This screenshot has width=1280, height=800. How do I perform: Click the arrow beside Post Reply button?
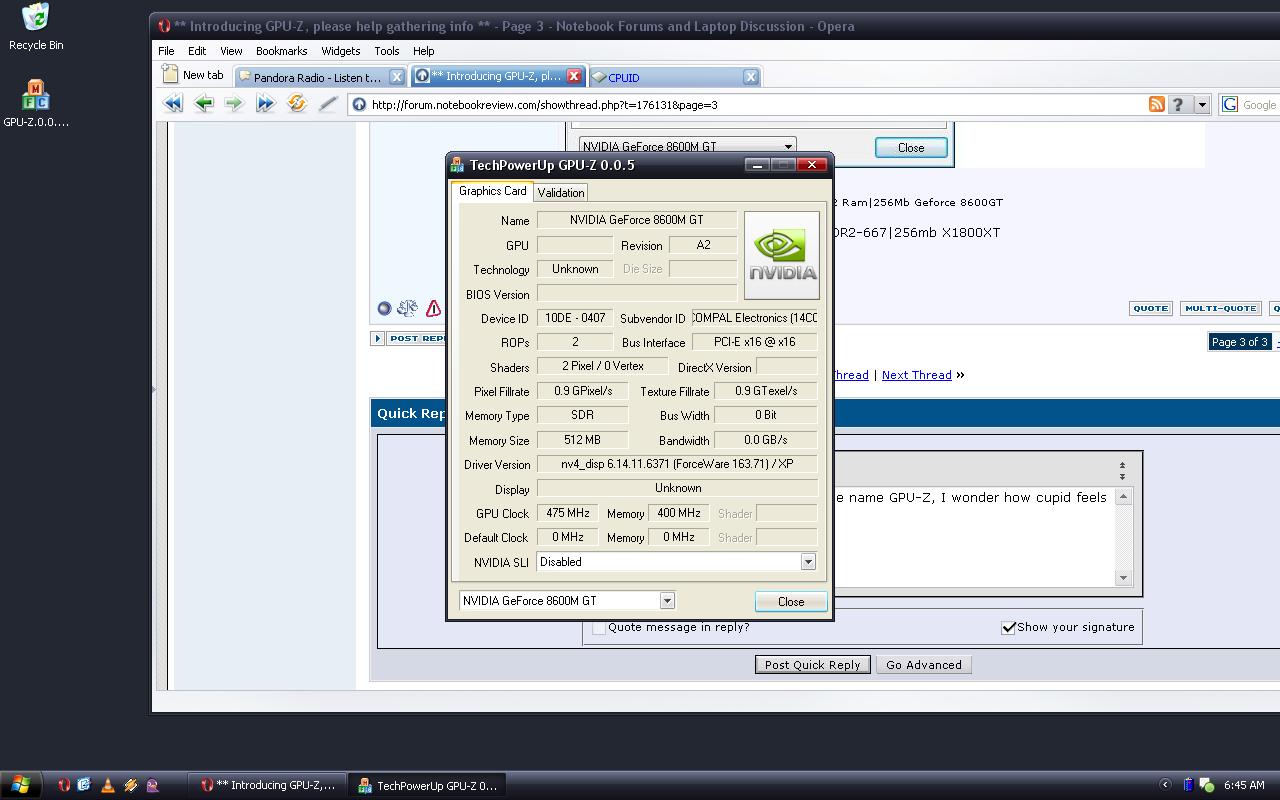click(377, 338)
